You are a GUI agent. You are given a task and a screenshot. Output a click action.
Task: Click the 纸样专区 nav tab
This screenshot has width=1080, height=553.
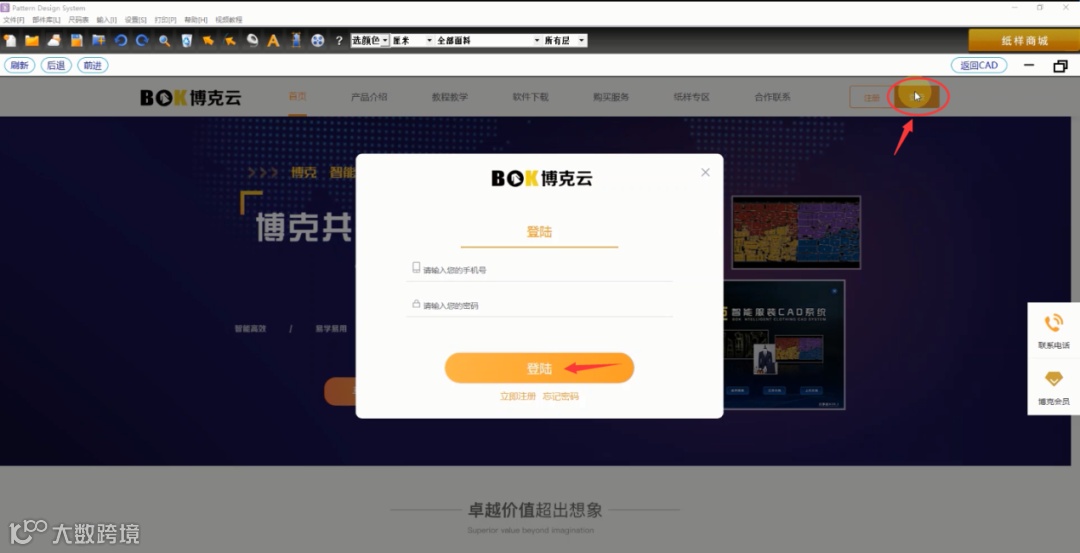[x=692, y=97]
